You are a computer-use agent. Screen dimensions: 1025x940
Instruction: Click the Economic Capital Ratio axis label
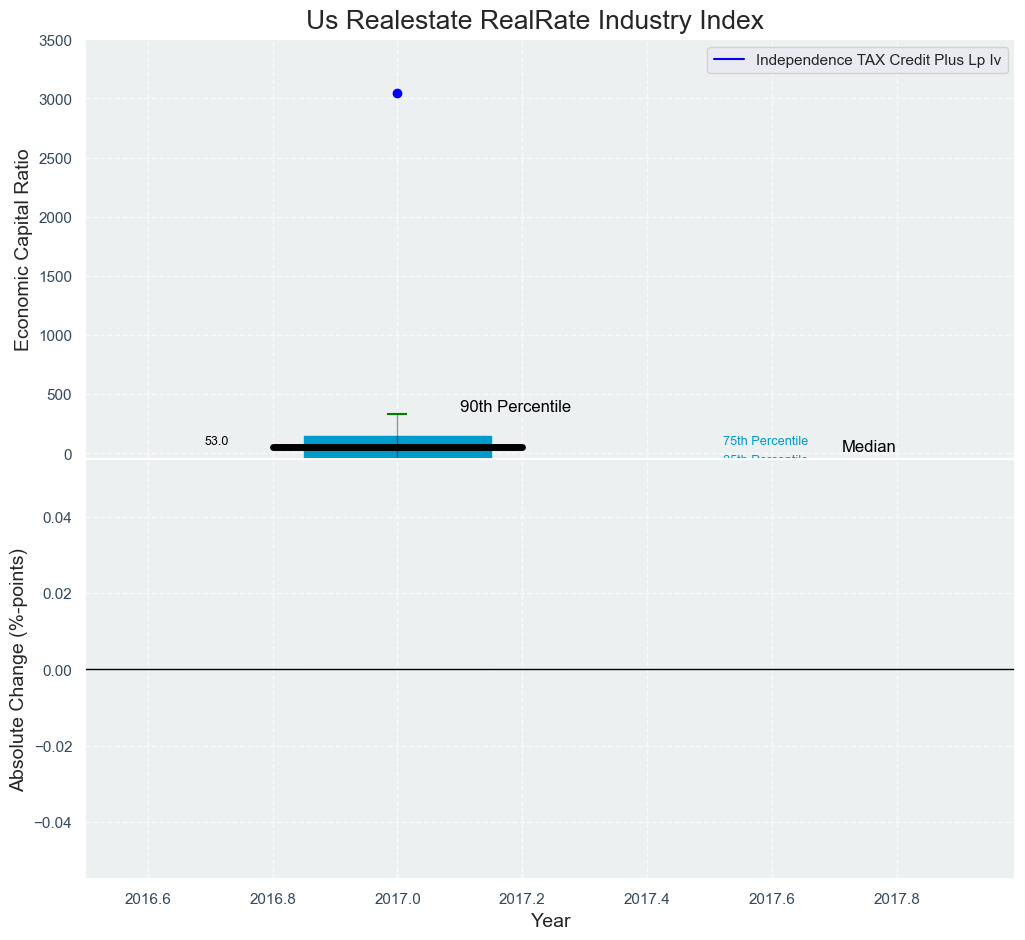pos(21,250)
